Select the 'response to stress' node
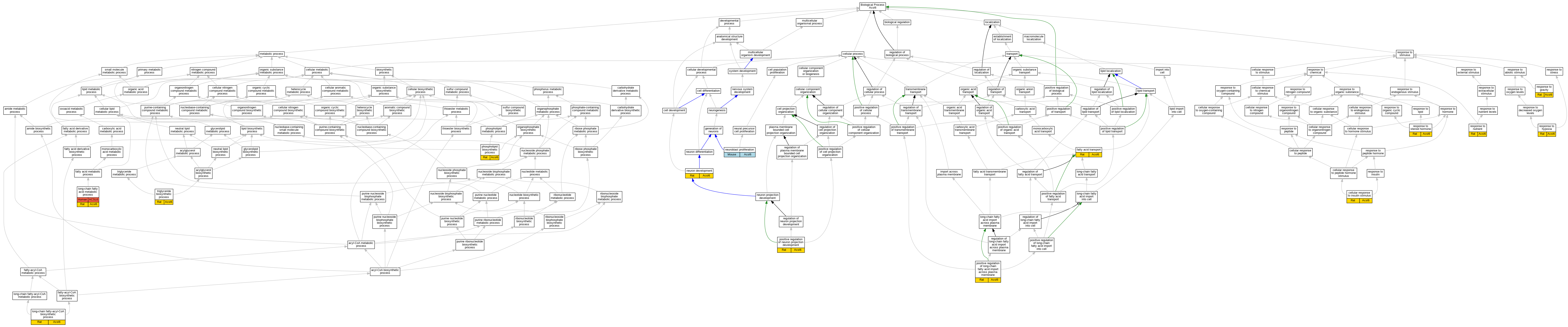This screenshot has height=327, width=1568. [x=1553, y=71]
